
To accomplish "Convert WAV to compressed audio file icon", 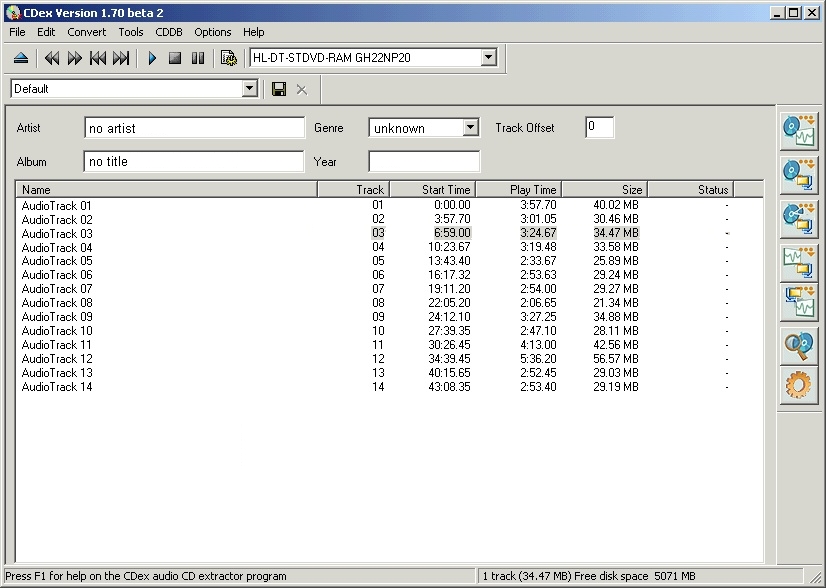I will pyautogui.click(x=799, y=261).
